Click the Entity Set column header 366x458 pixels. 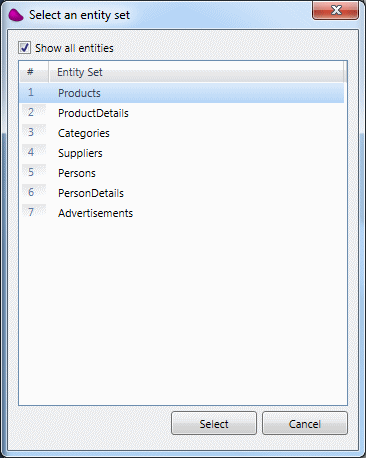pyautogui.click(x=197, y=72)
